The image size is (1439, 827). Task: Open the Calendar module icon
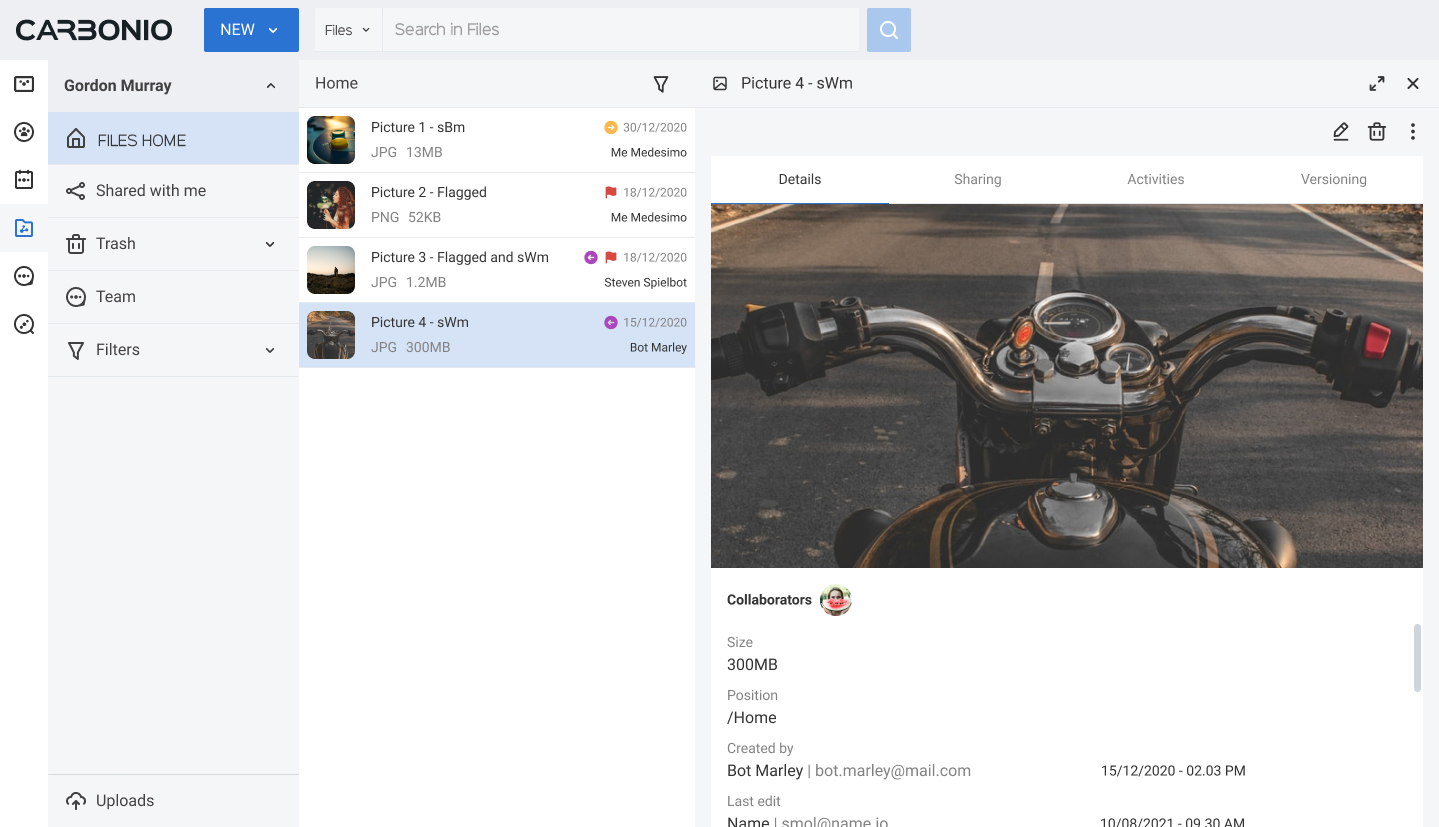coord(23,179)
